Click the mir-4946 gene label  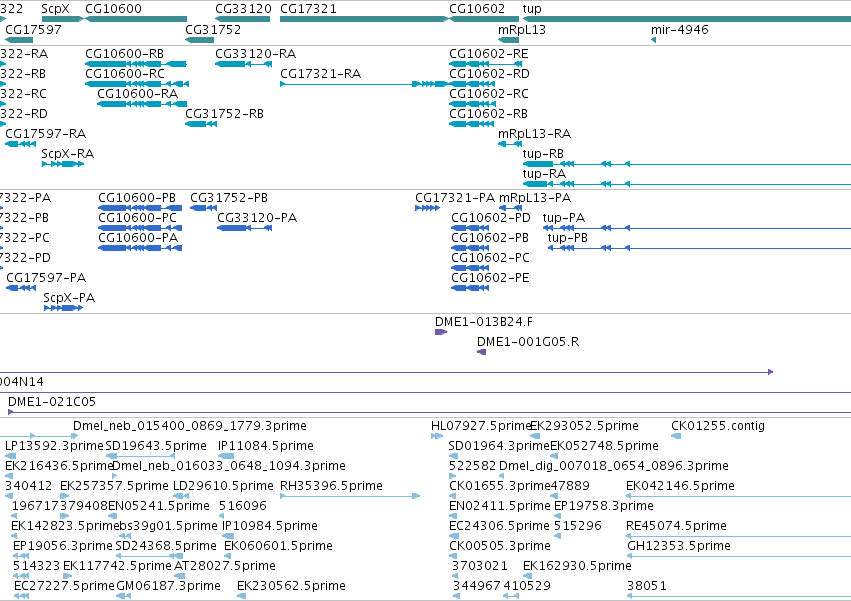pyautogui.click(x=679, y=30)
